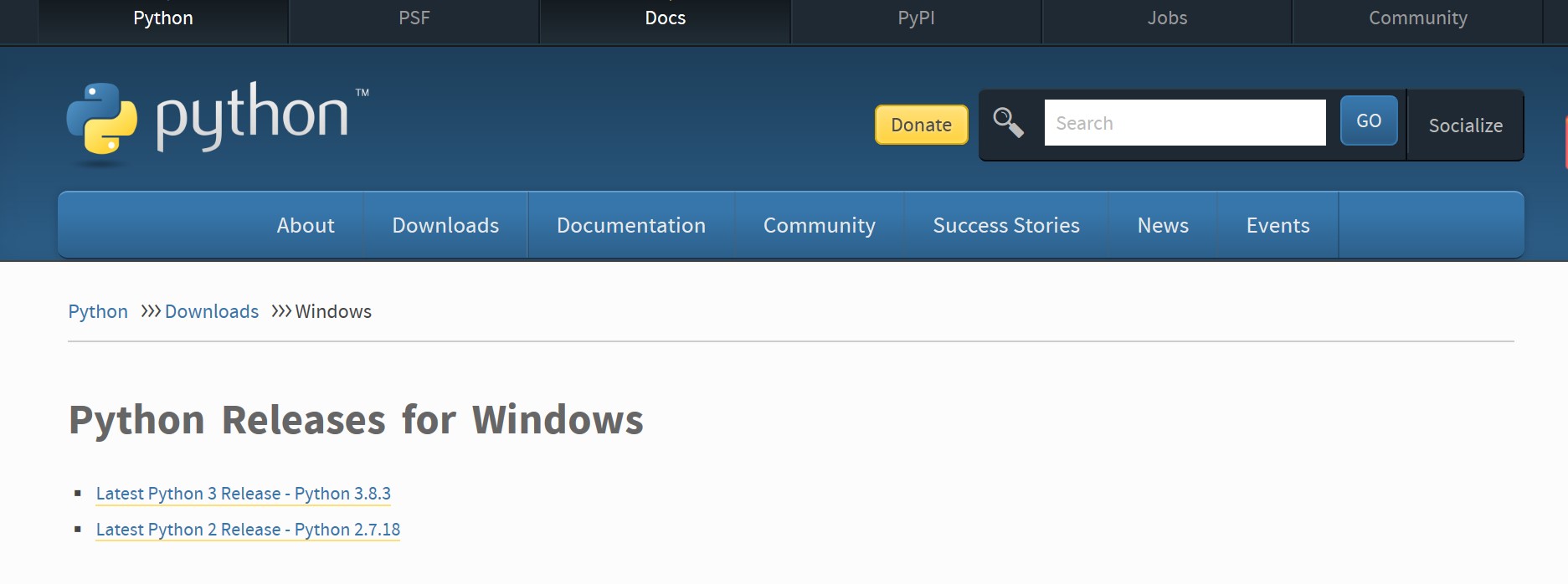This screenshot has height=584, width=1568.
Task: Click the GO search button
Action: point(1369,120)
